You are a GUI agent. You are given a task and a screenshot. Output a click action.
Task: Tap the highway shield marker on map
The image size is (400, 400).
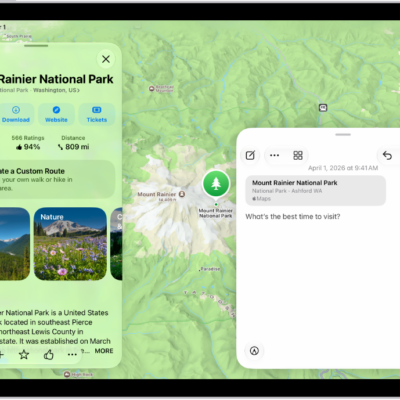323,108
